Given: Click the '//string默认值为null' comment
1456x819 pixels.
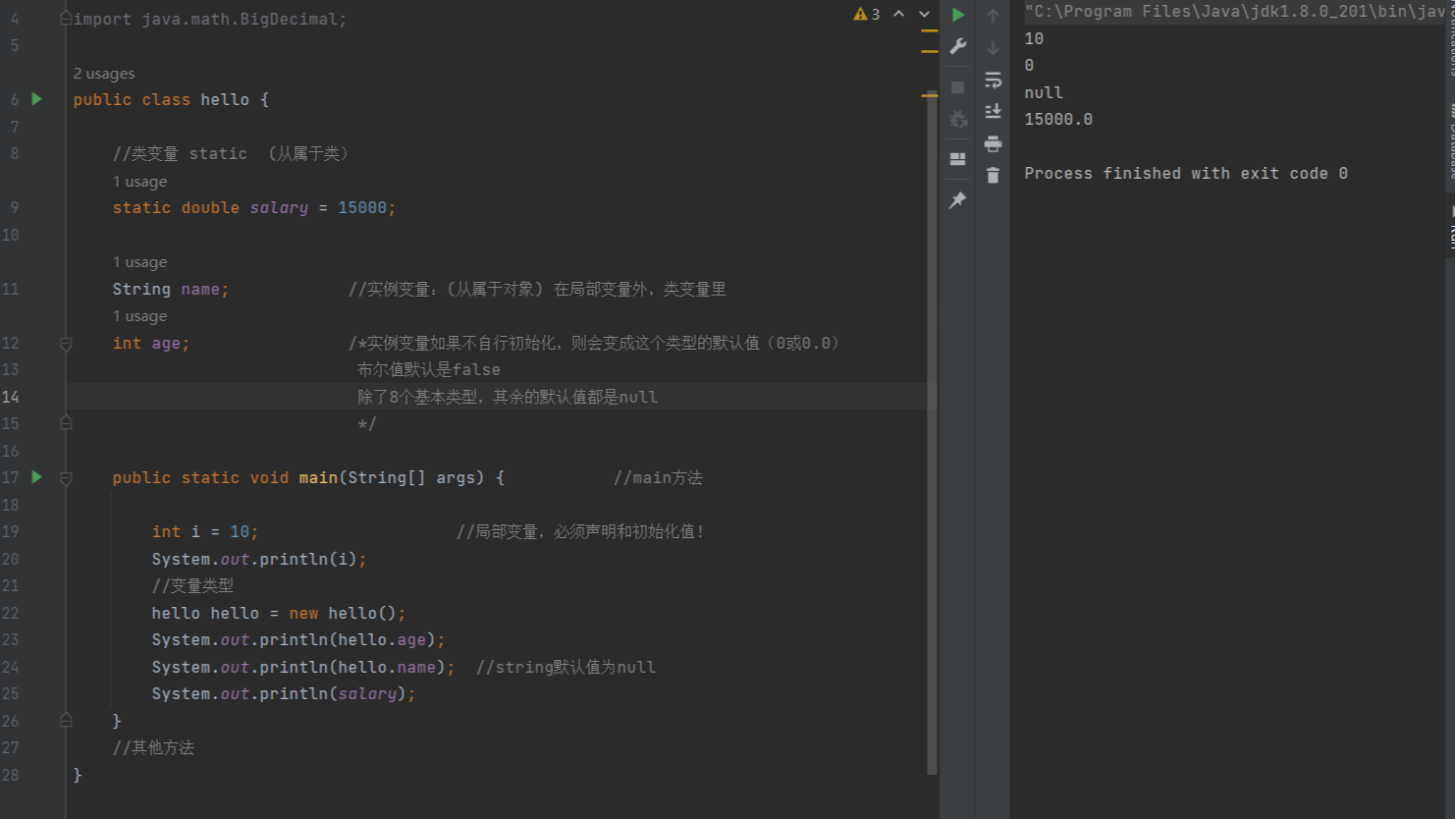Looking at the screenshot, I should (566, 667).
